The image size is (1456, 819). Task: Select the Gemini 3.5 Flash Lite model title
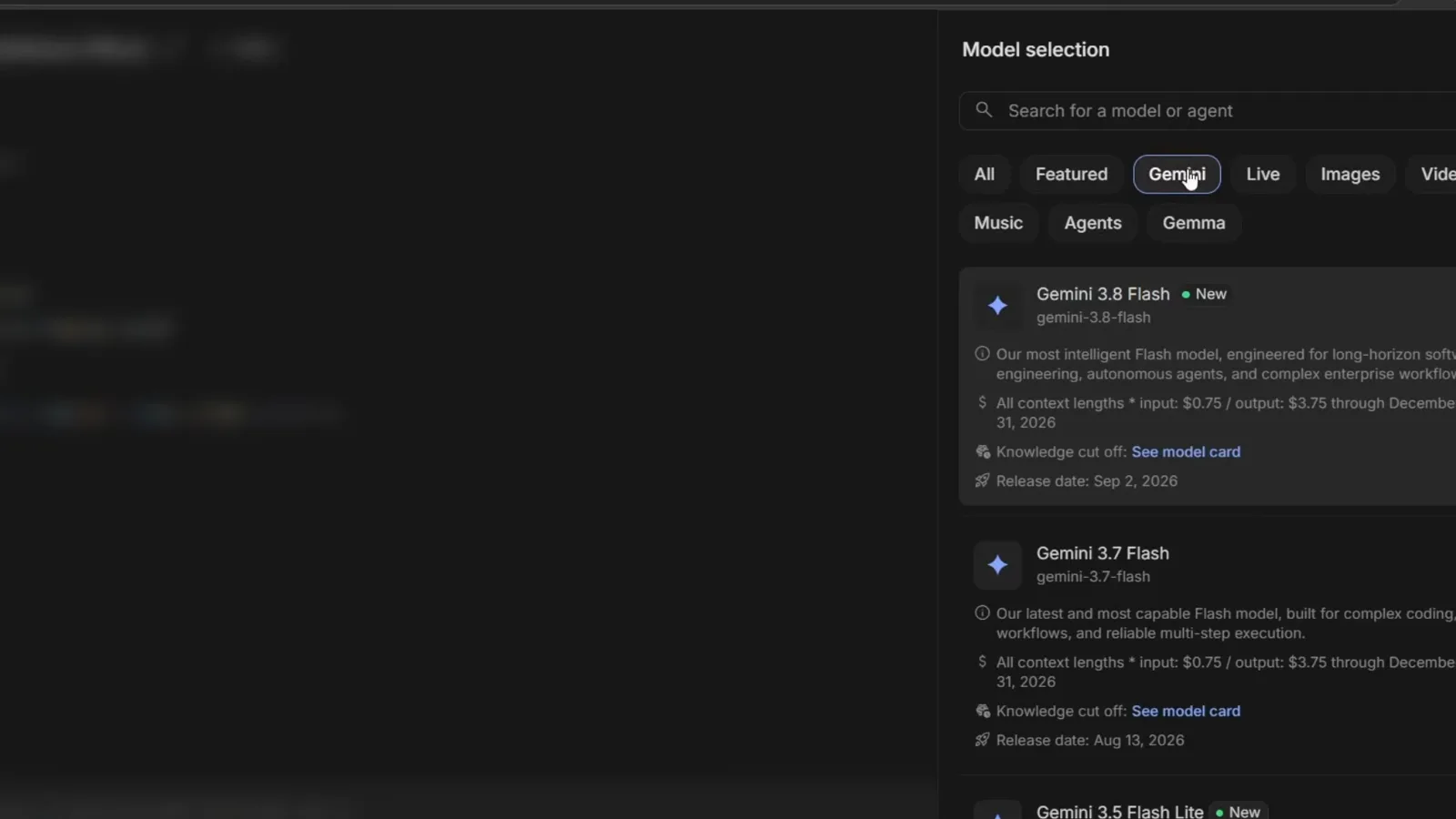(1120, 811)
